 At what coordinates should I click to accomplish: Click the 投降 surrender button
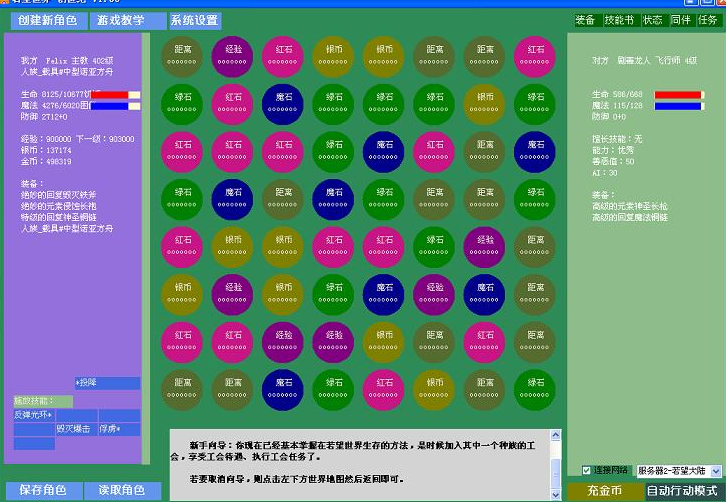coord(107,383)
